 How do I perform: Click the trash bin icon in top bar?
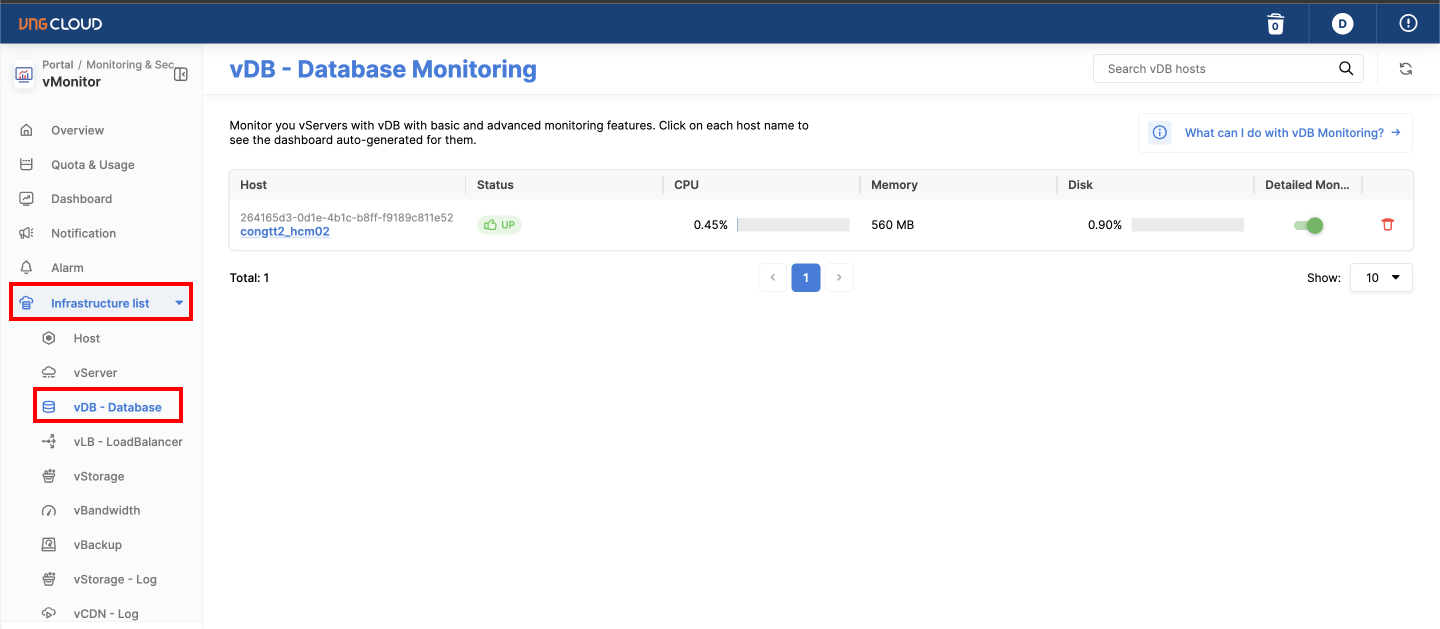point(1275,23)
